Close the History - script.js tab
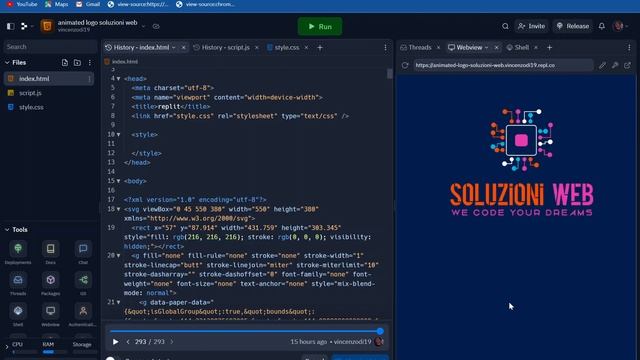 [x=257, y=48]
